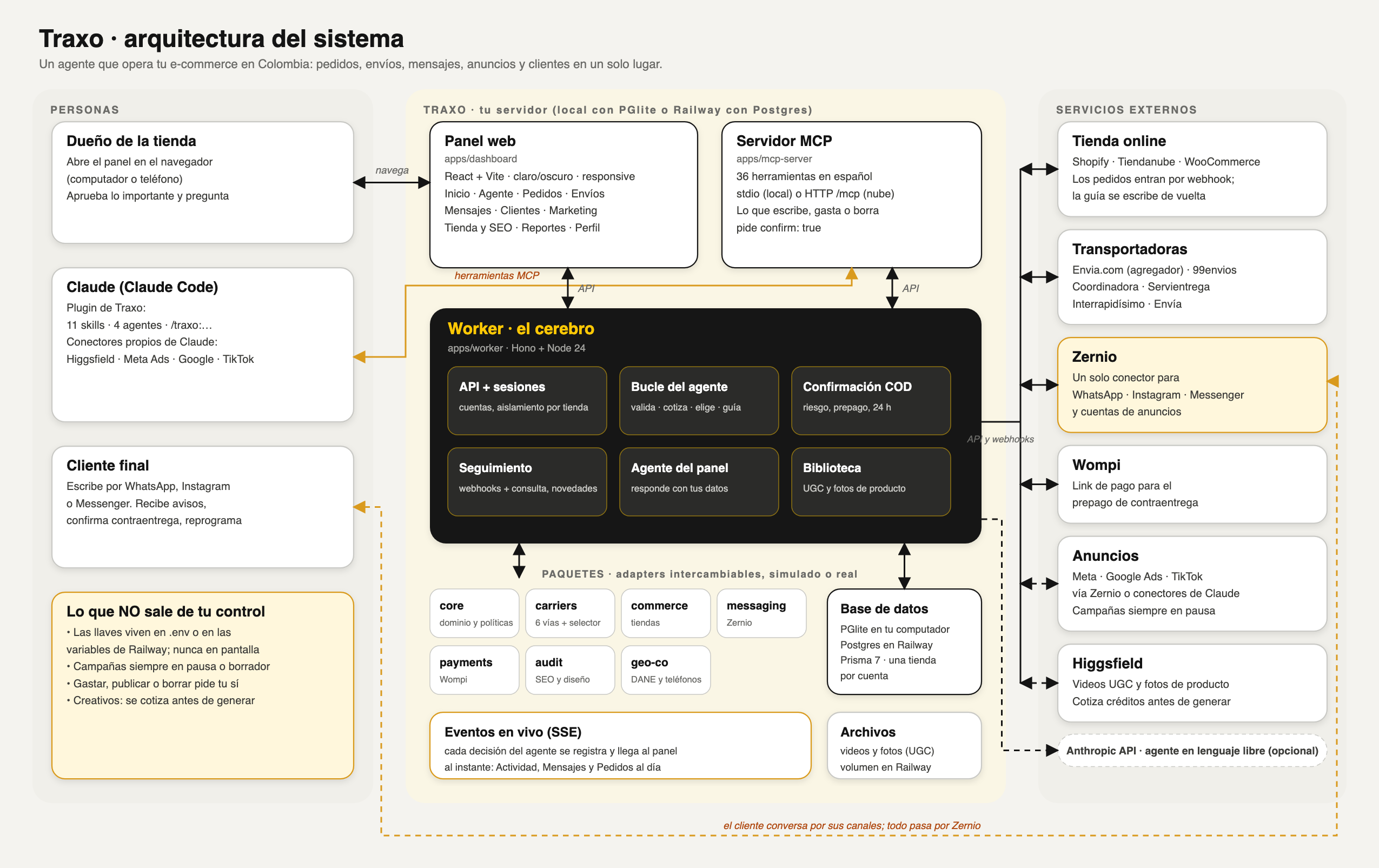Select the 'Traxo · arquitectura del sistema' title
This screenshot has width=1379, height=868.
coord(221,39)
